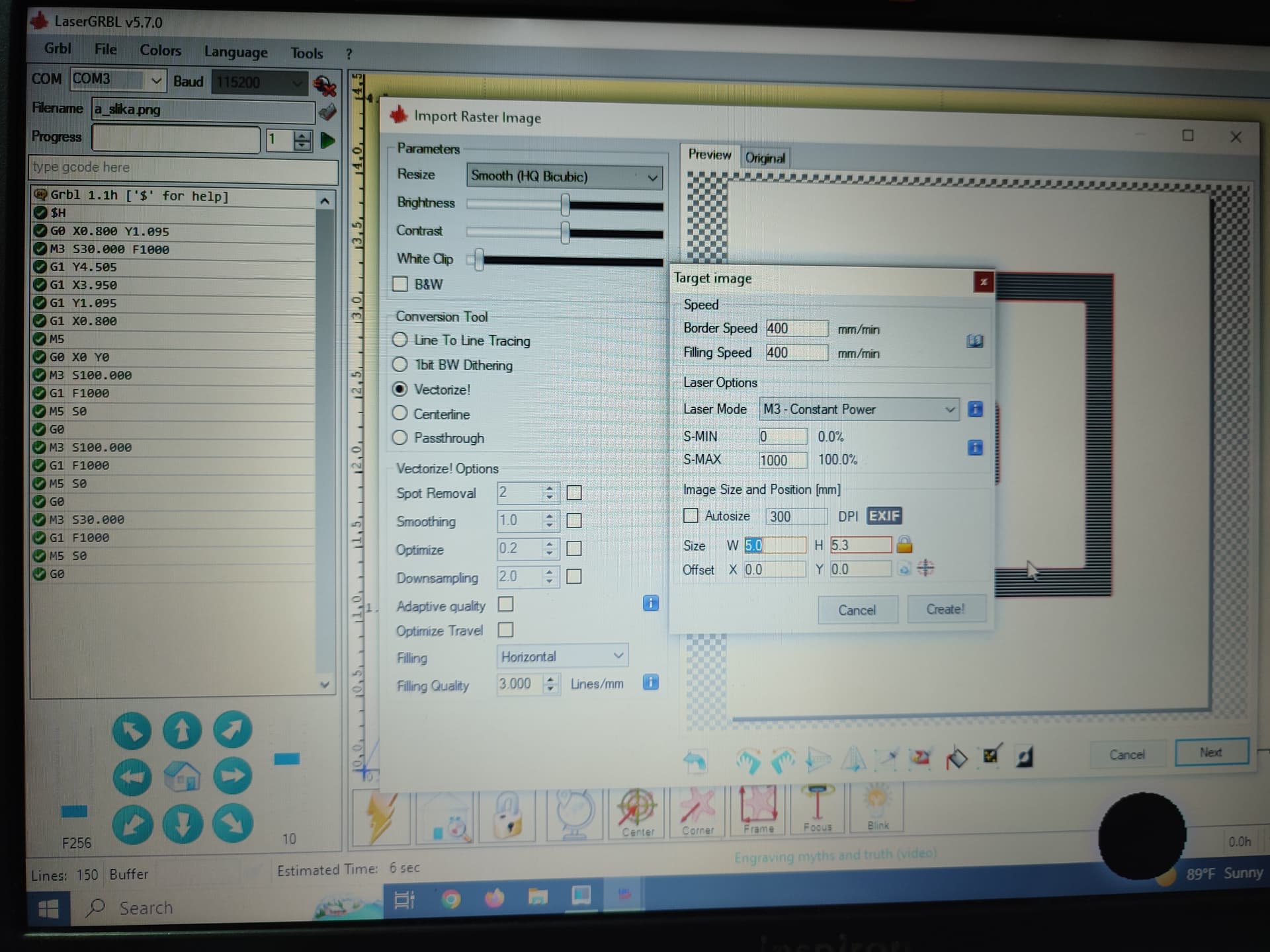1270x952 pixels.
Task: Open the speed materials book icon
Action: tap(975, 341)
